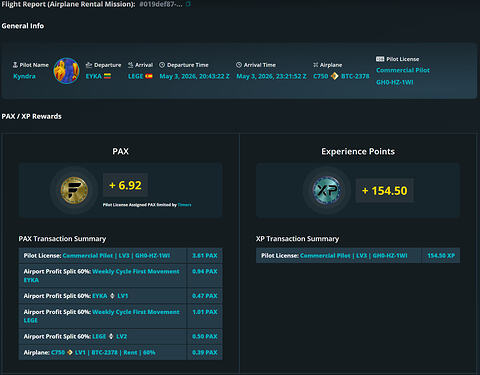The width and height of the screenshot is (480, 375).
Task: Open airplane type C750 link in General Info
Action: click(x=321, y=76)
